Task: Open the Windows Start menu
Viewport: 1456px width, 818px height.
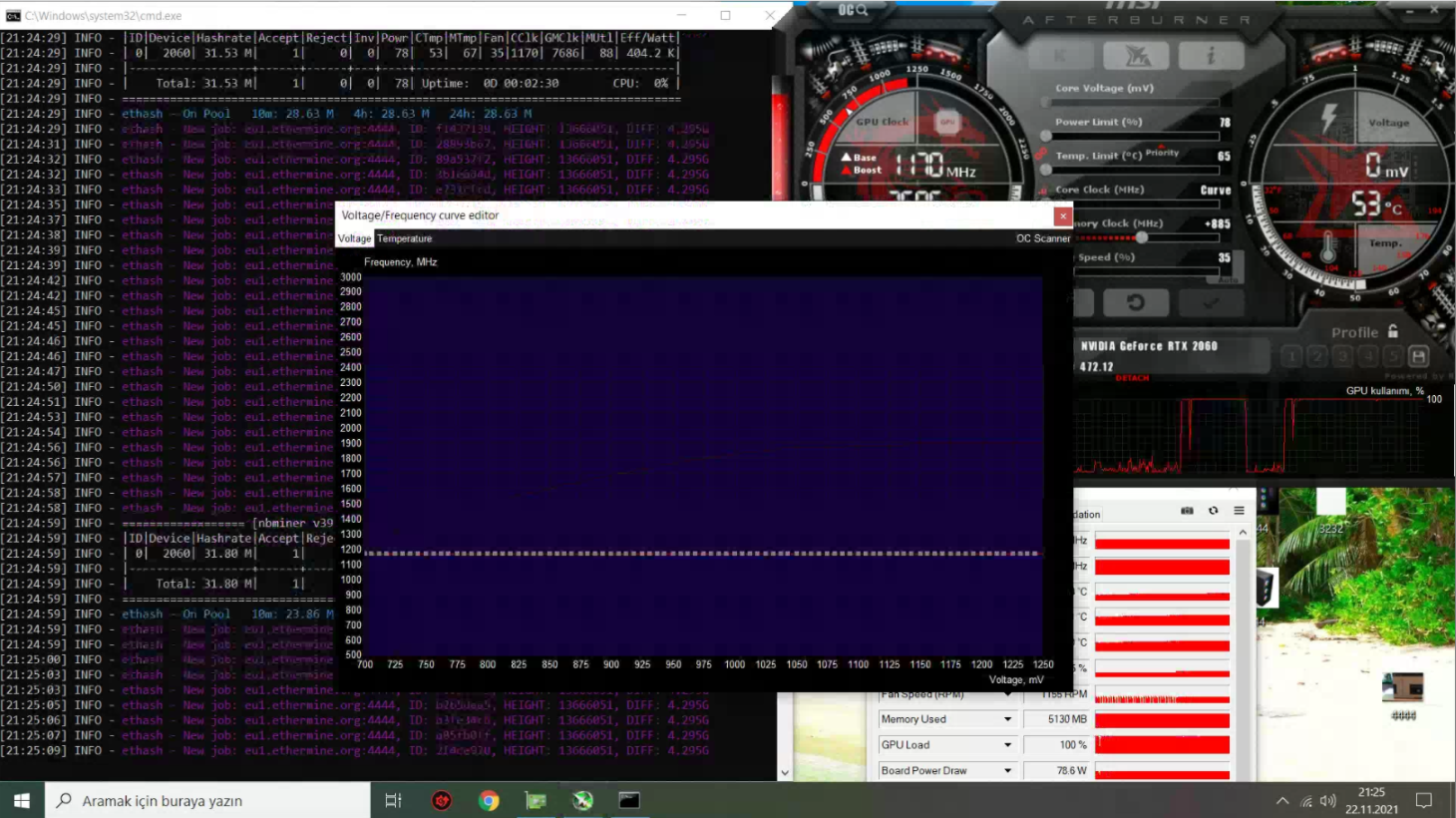Action: click(x=22, y=800)
